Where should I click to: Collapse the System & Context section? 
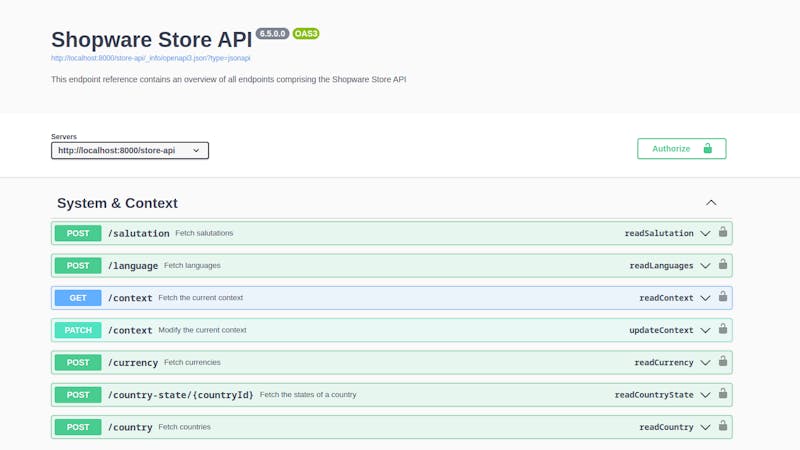point(711,203)
